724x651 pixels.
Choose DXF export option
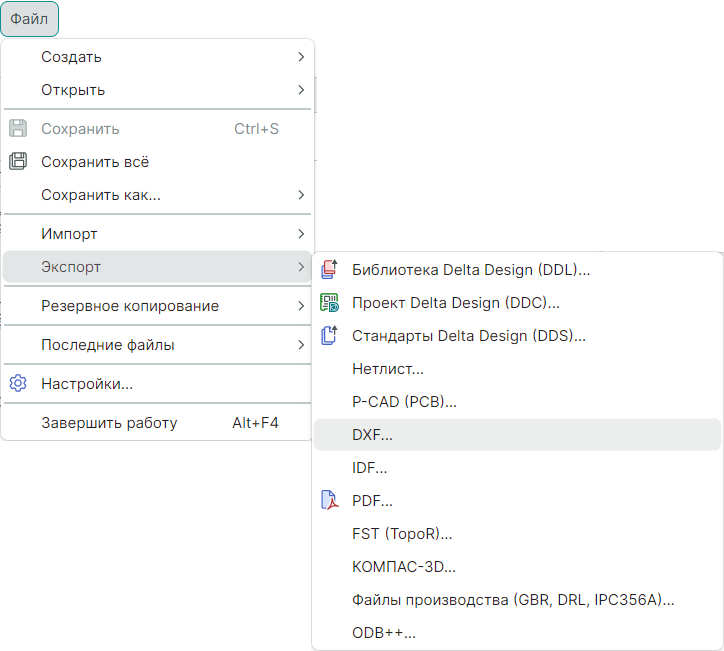373,435
